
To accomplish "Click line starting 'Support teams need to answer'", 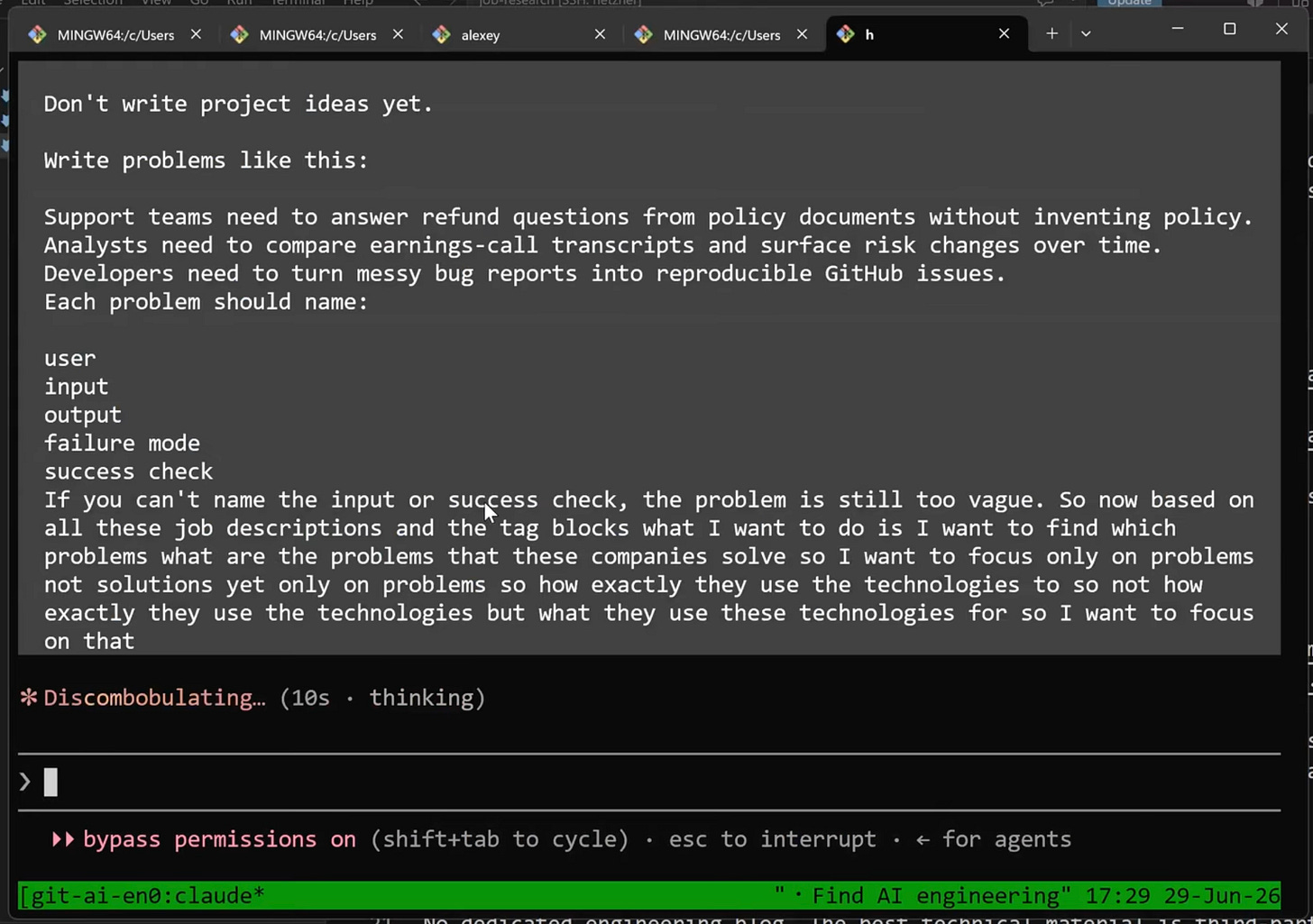I will coord(648,217).
